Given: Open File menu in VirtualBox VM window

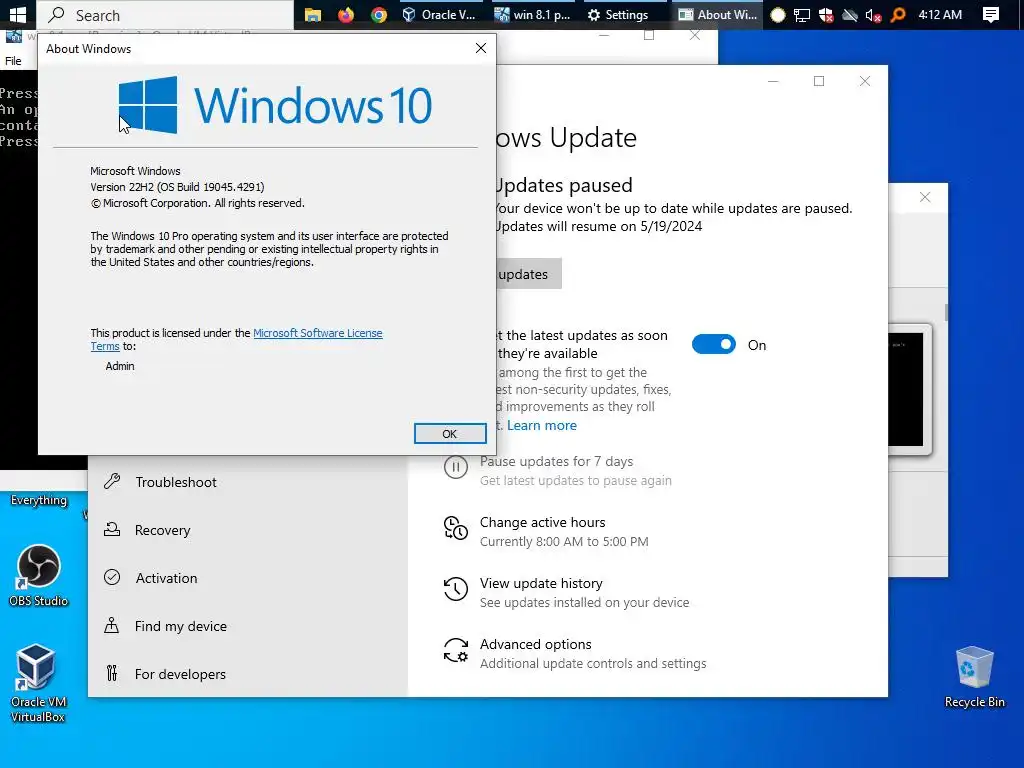Looking at the screenshot, I should click(x=13, y=61).
